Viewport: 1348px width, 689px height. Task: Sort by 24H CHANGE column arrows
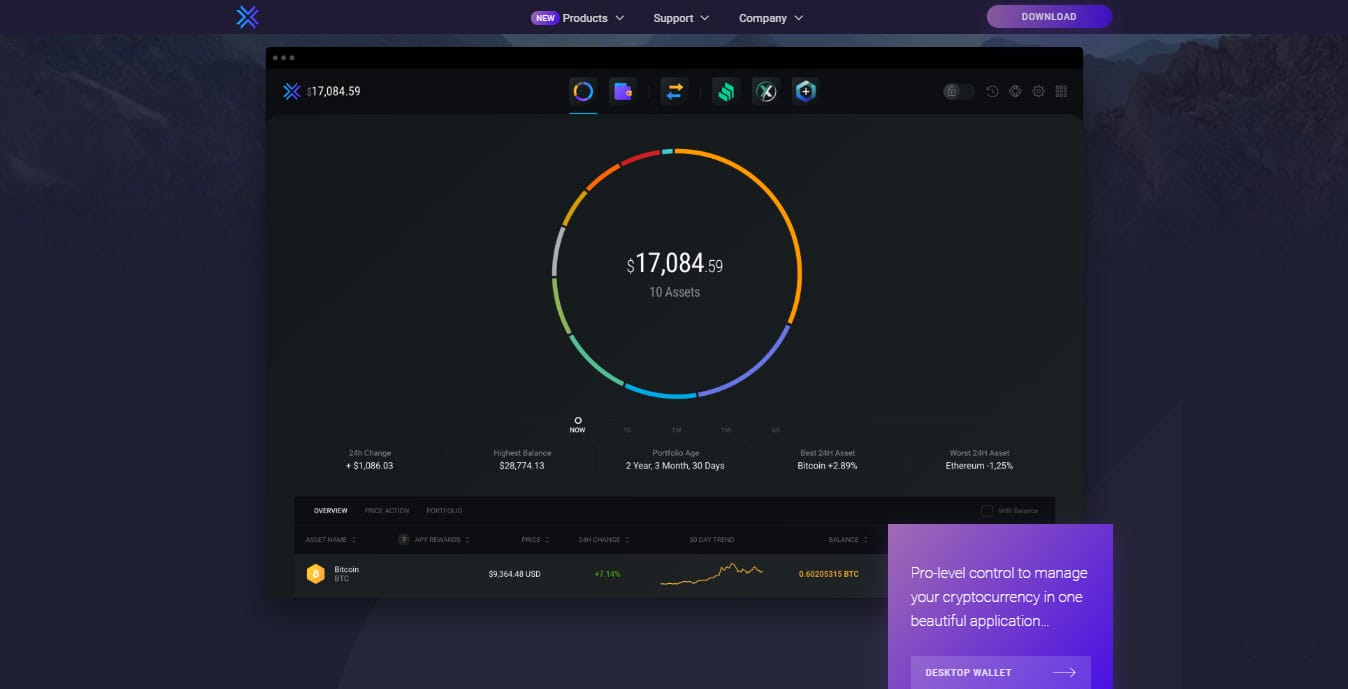[x=628, y=540]
